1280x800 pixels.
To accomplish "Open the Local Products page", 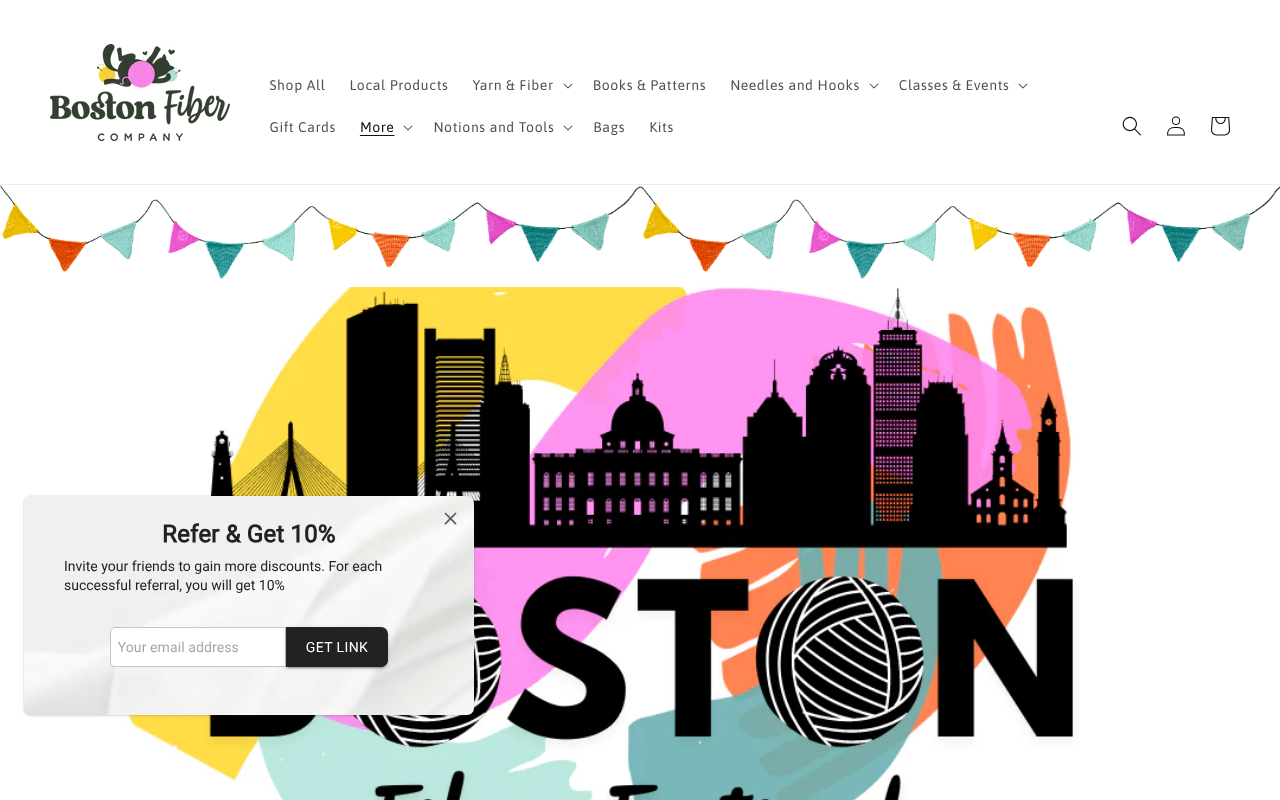I will 398,86.
